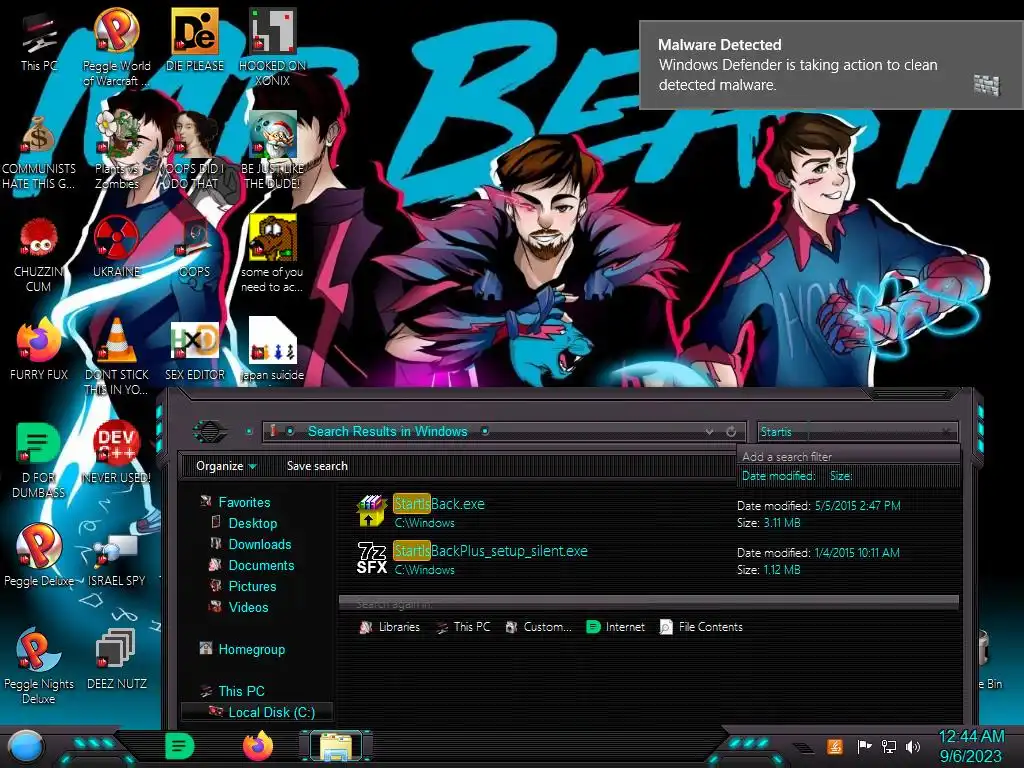Viewport: 1024px width, 768px height.
Task: Select the Peggle Nights Deluxe desktop icon
Action: [x=39, y=666]
